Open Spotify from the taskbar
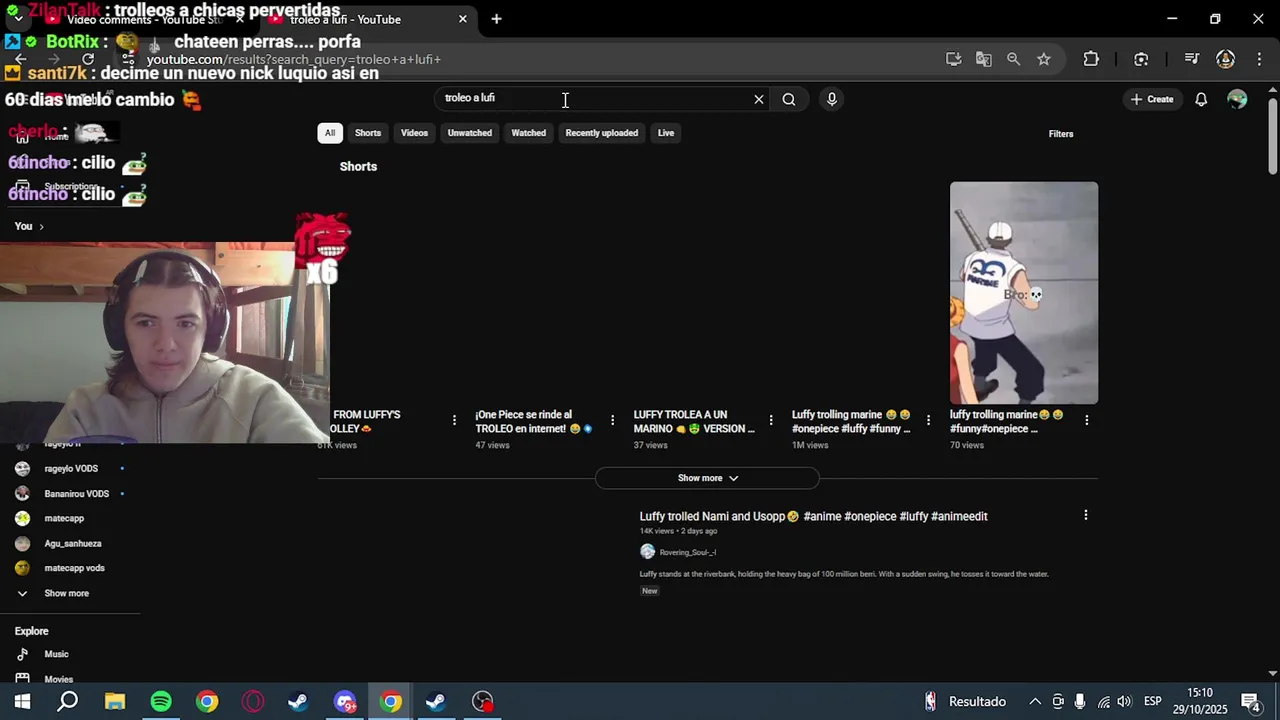Viewport: 1280px width, 720px height. (x=161, y=701)
